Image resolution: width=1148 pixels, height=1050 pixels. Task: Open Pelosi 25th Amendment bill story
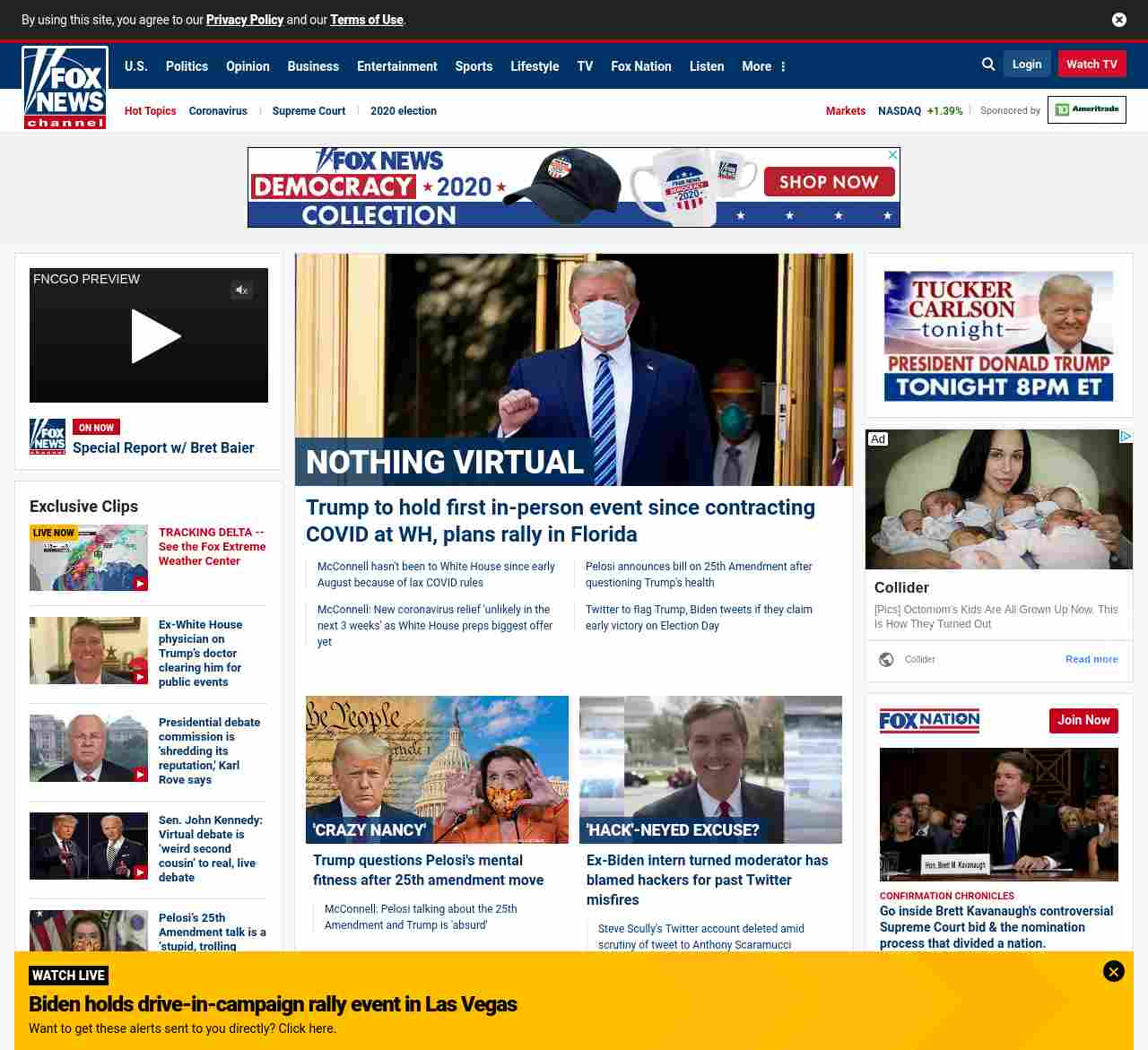click(x=699, y=574)
